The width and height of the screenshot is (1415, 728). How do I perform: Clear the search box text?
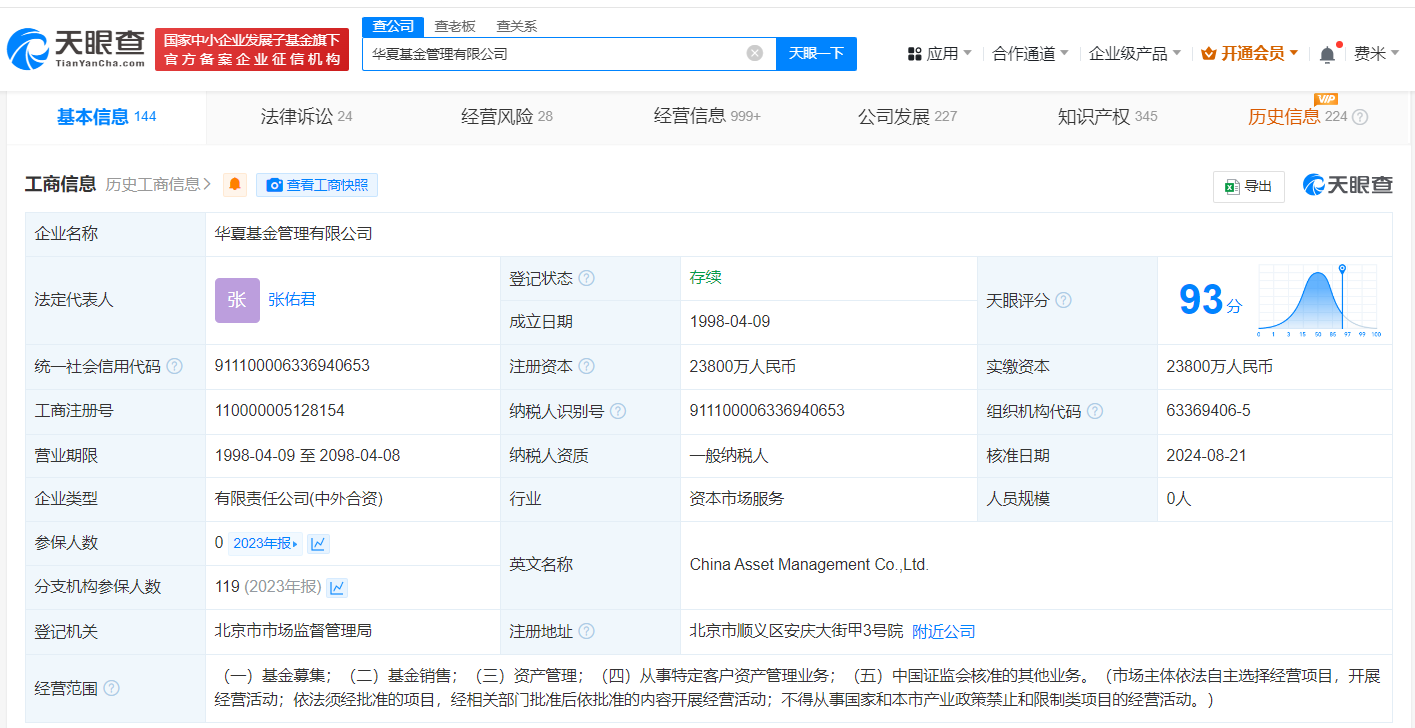click(x=755, y=53)
